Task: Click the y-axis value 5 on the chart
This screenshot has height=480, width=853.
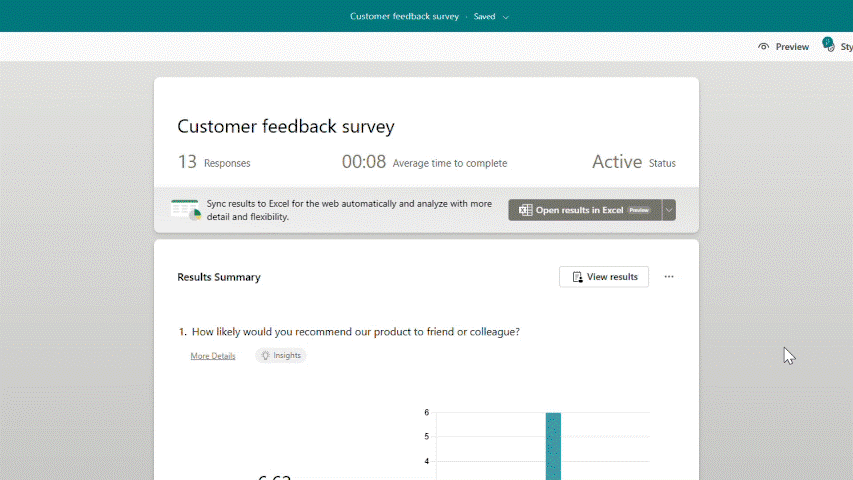Action: pyautogui.click(x=426, y=437)
